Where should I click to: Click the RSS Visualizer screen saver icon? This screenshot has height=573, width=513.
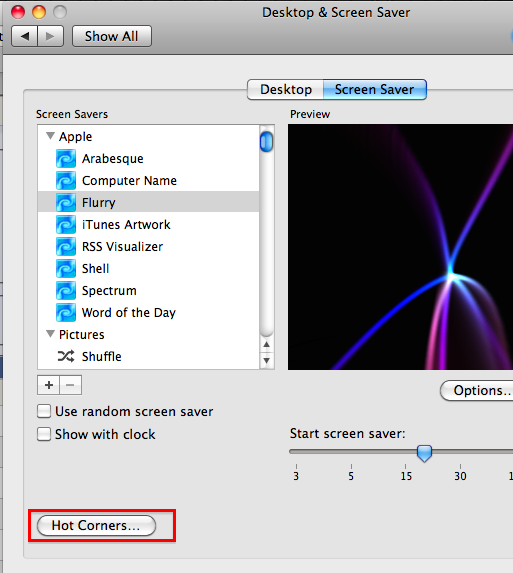tap(66, 247)
